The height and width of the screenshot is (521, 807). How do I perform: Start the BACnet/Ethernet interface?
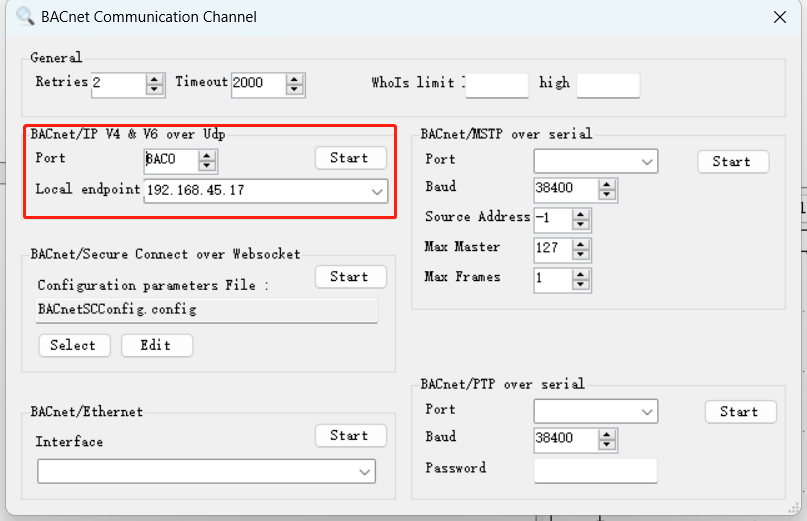click(x=349, y=436)
